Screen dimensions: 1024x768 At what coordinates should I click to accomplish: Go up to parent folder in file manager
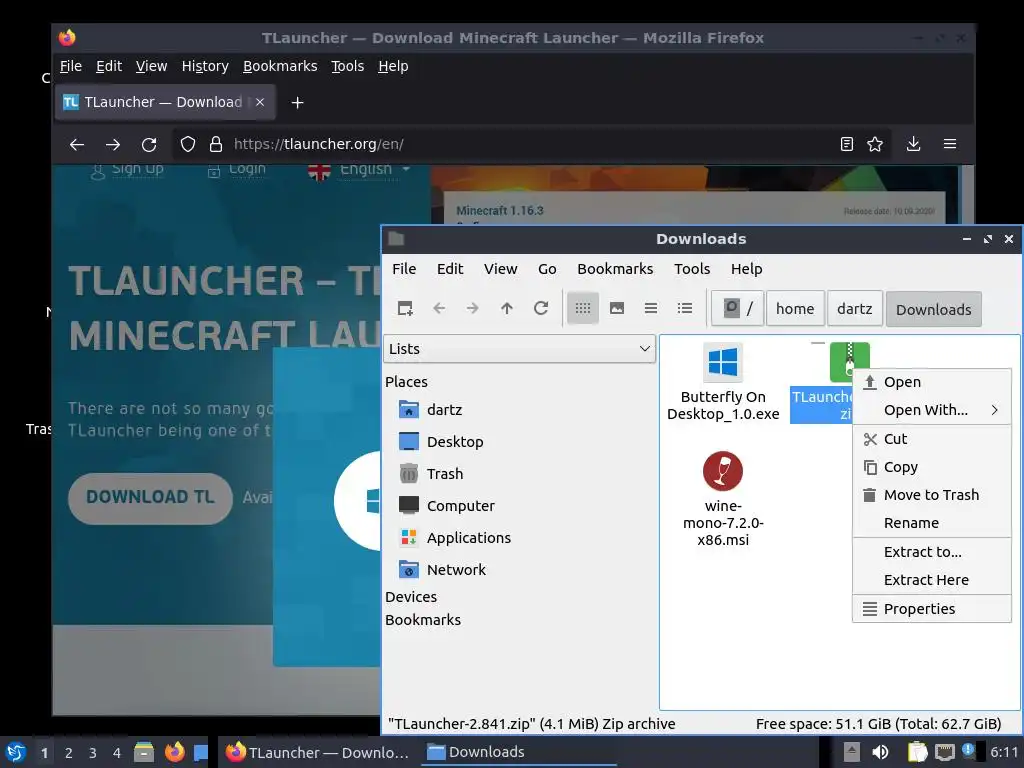[507, 308]
